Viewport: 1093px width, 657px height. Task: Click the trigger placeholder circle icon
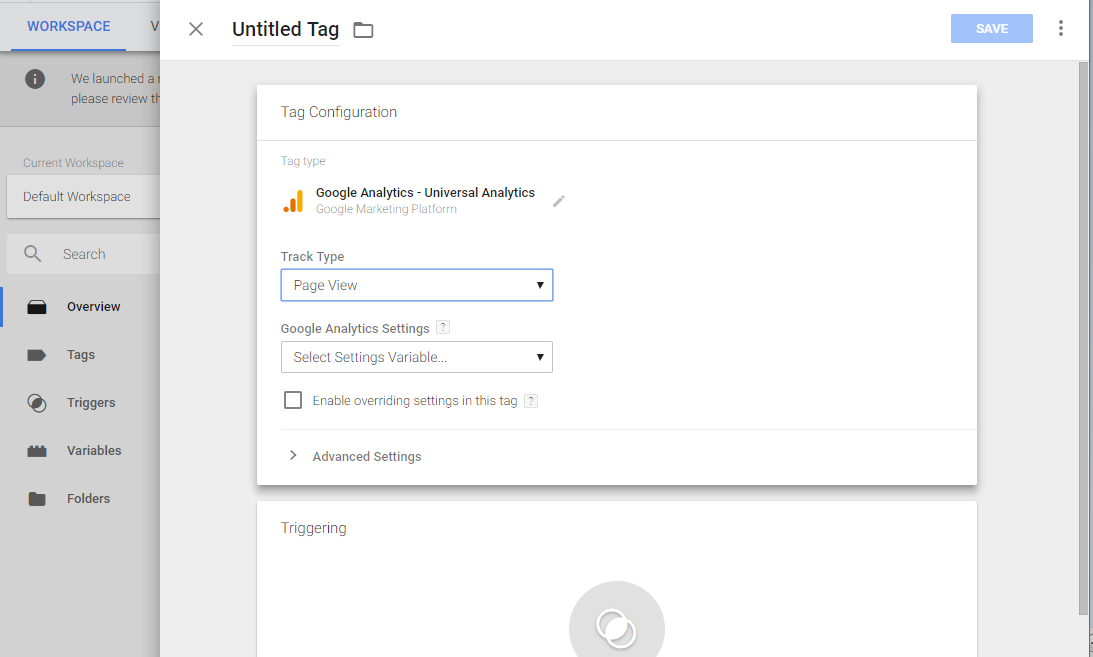616,628
